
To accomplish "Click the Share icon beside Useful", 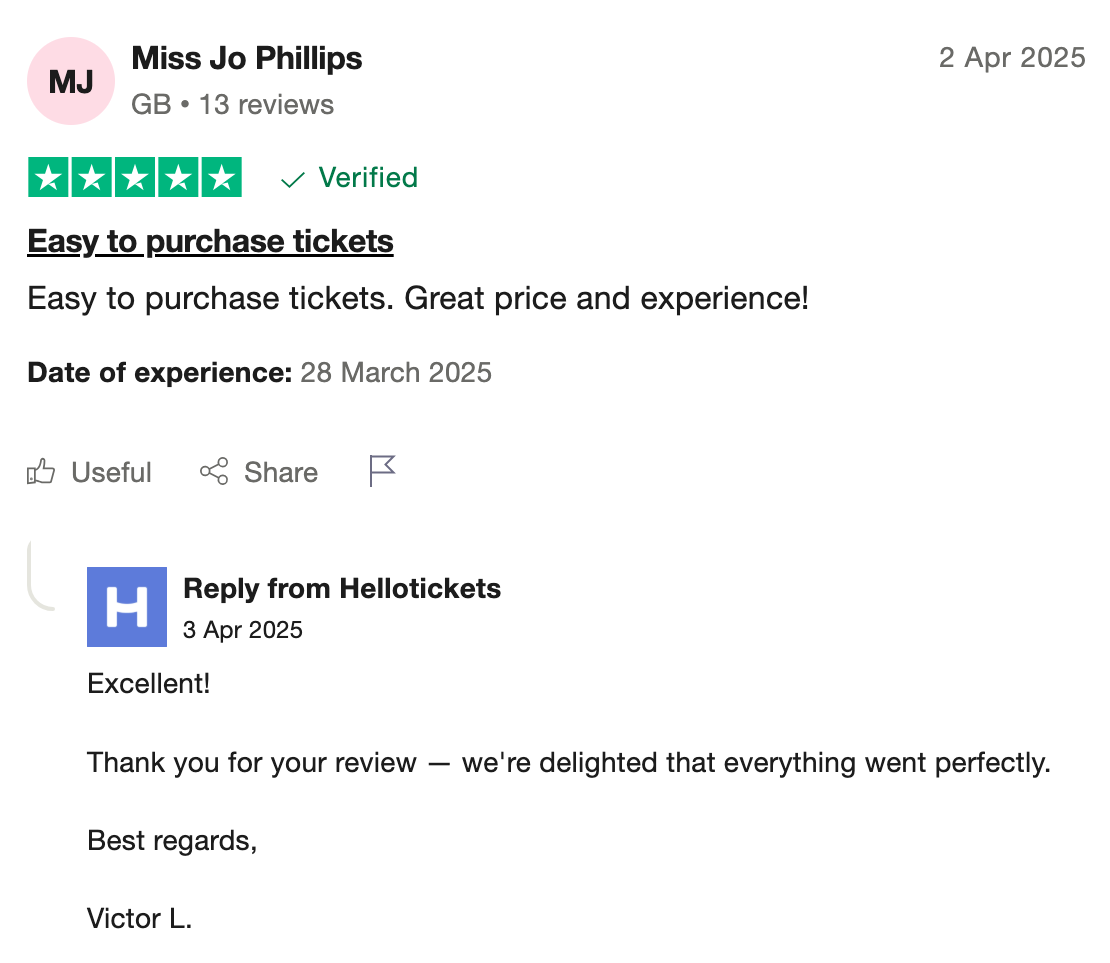I will [213, 470].
